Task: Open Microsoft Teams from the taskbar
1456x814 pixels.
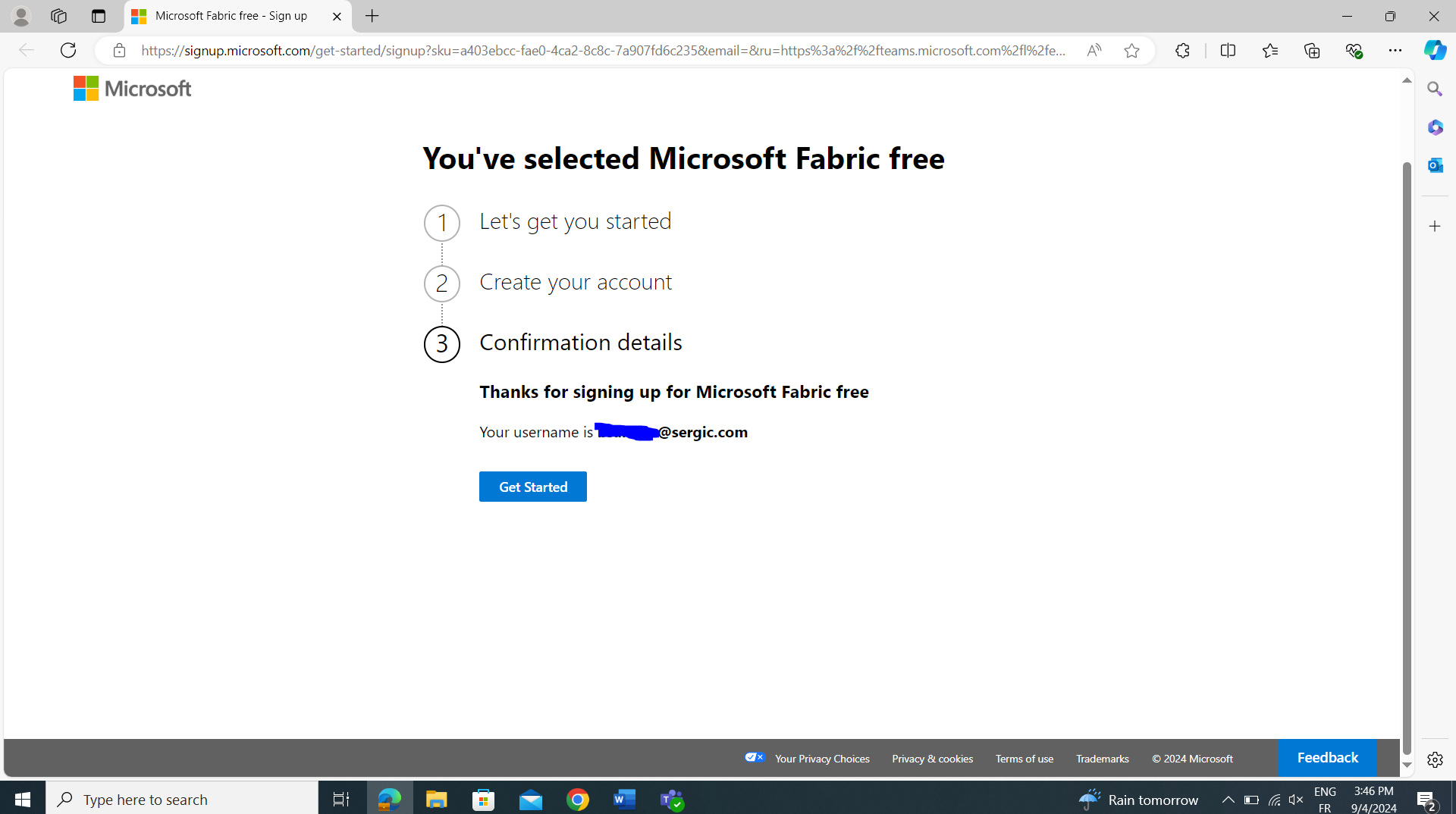Action: click(672, 799)
